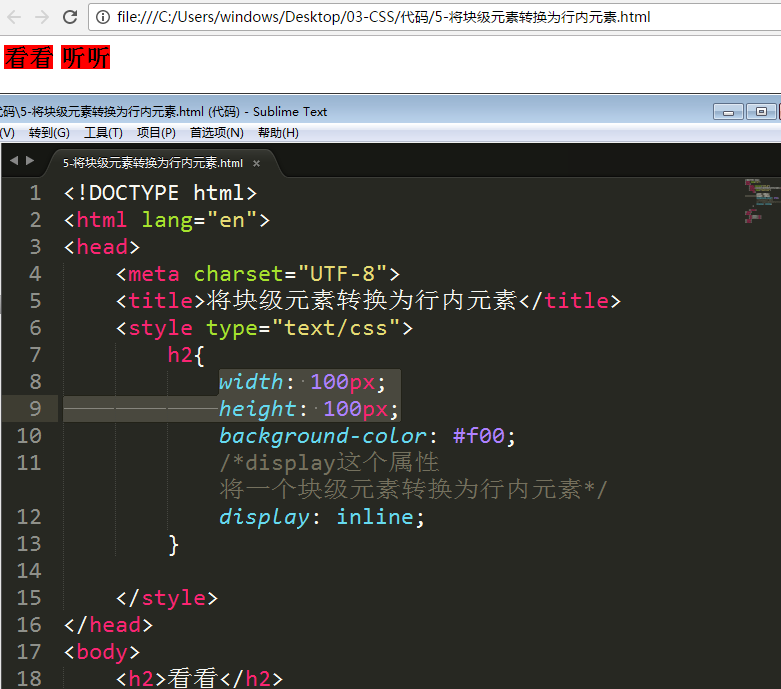Open the 工具(T) menu
This screenshot has width=781, height=689.
tap(103, 132)
